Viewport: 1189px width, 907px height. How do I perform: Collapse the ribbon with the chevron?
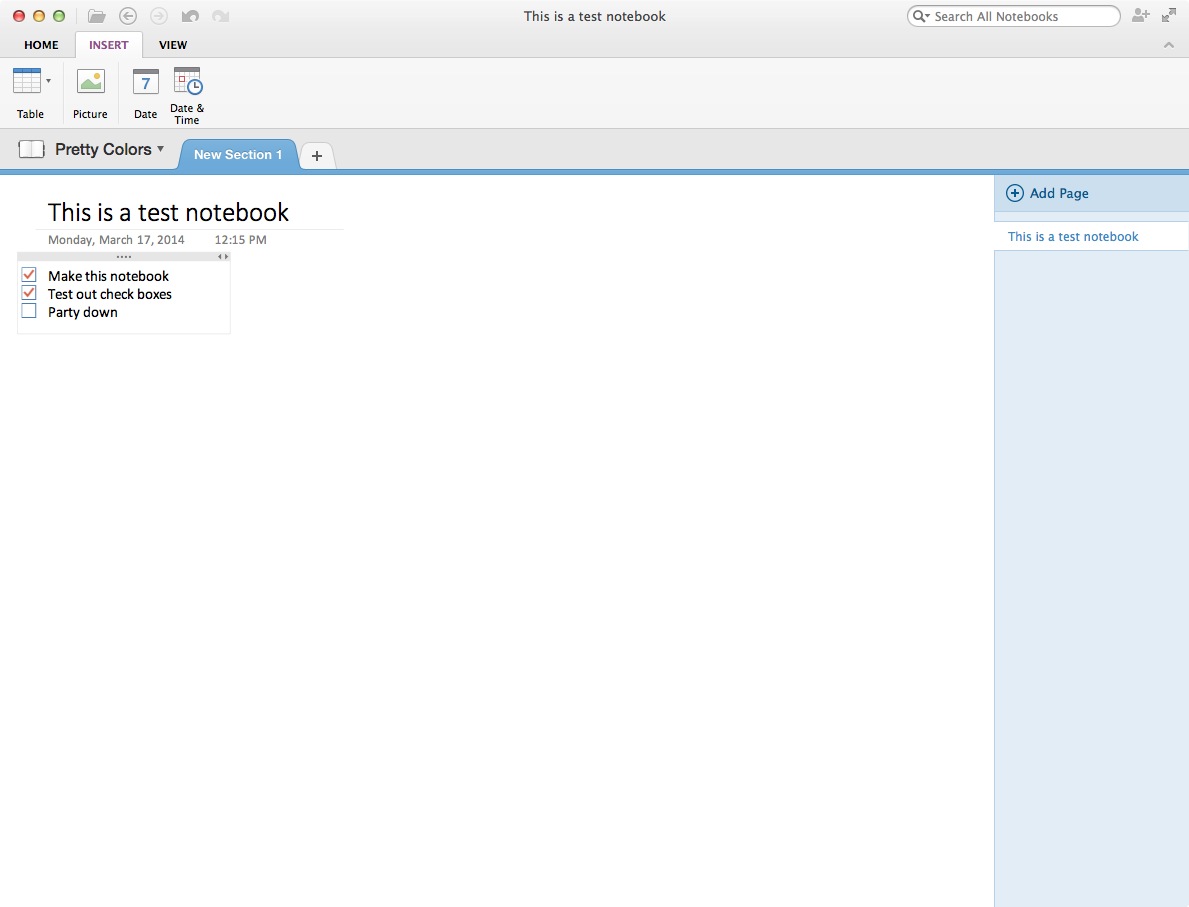coord(1168,44)
